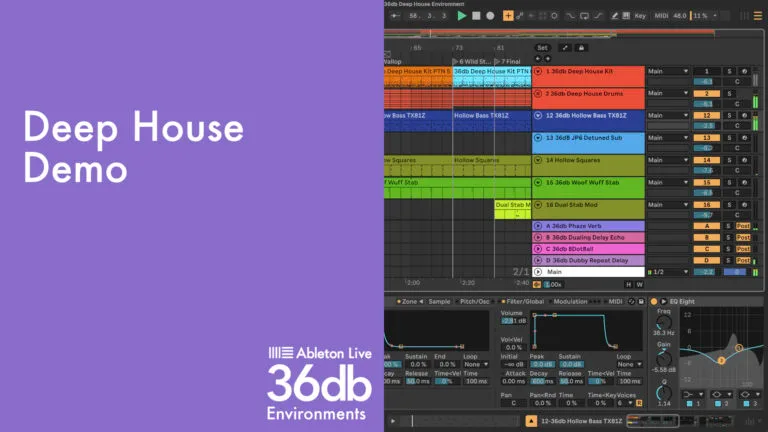
Task: Click the Session Record circle button
Action: [554, 16]
